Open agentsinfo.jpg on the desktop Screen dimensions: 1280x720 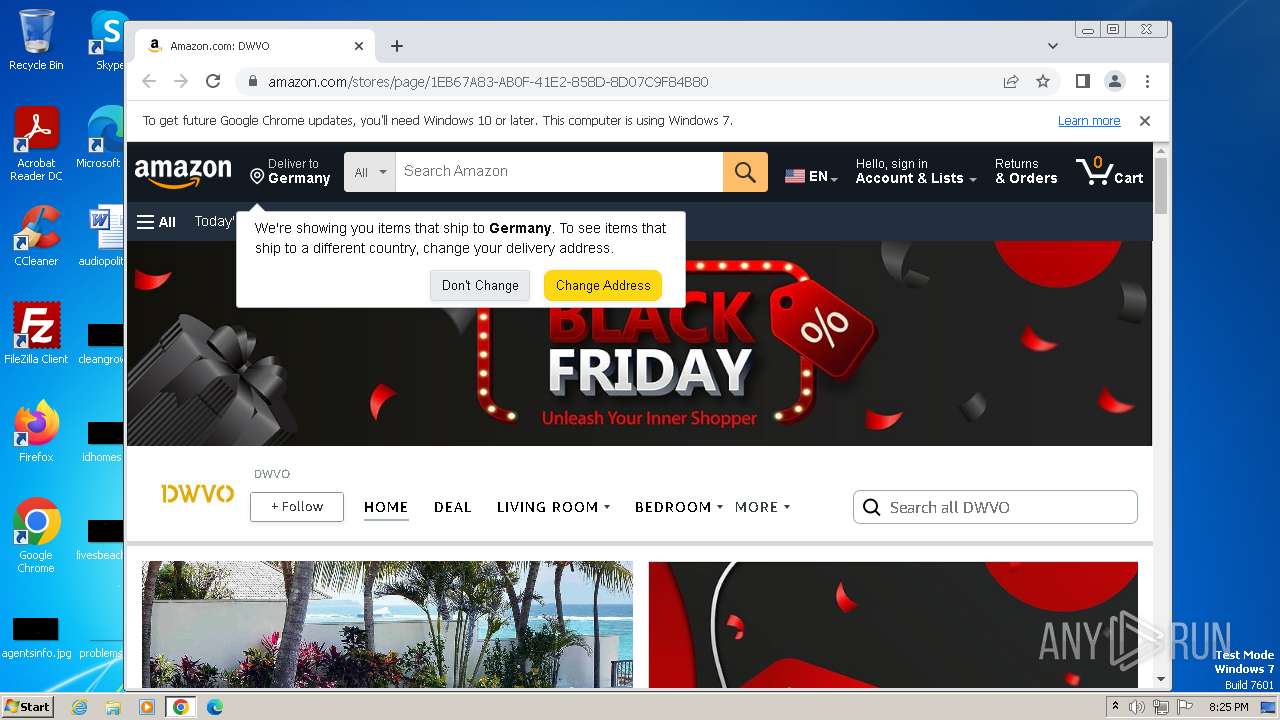(x=36, y=637)
